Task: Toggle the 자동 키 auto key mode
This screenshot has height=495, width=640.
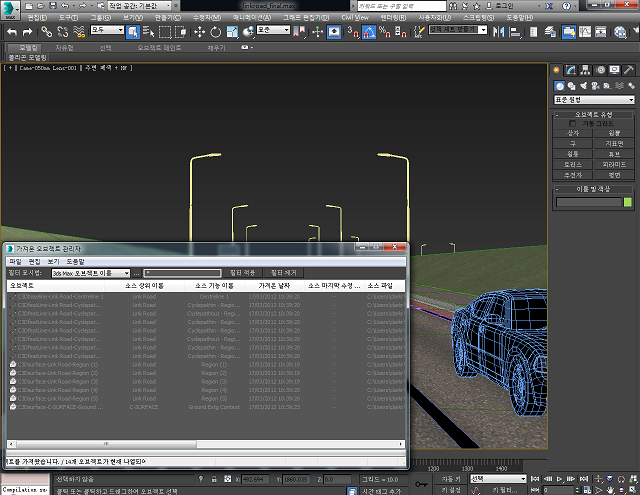Action: [x=451, y=479]
